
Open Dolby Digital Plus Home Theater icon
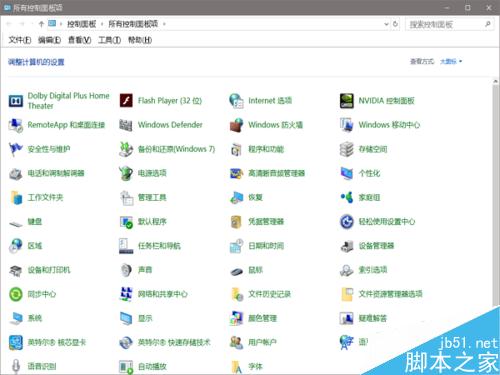tap(16, 101)
